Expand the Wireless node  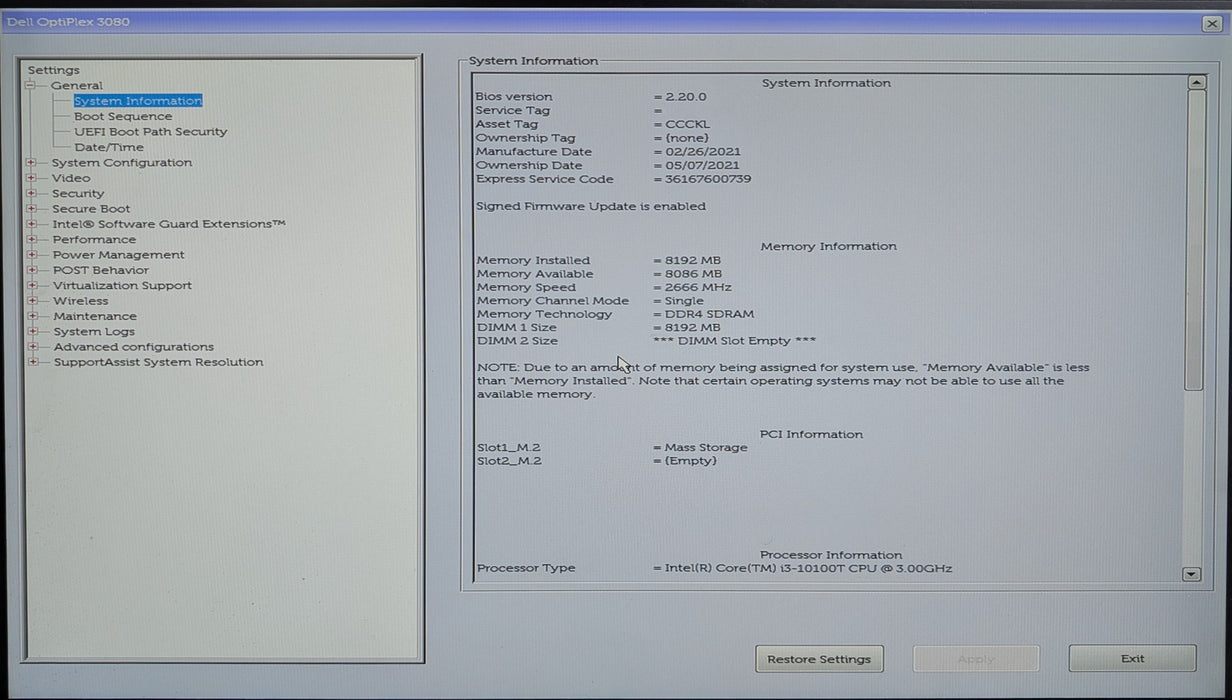32,301
